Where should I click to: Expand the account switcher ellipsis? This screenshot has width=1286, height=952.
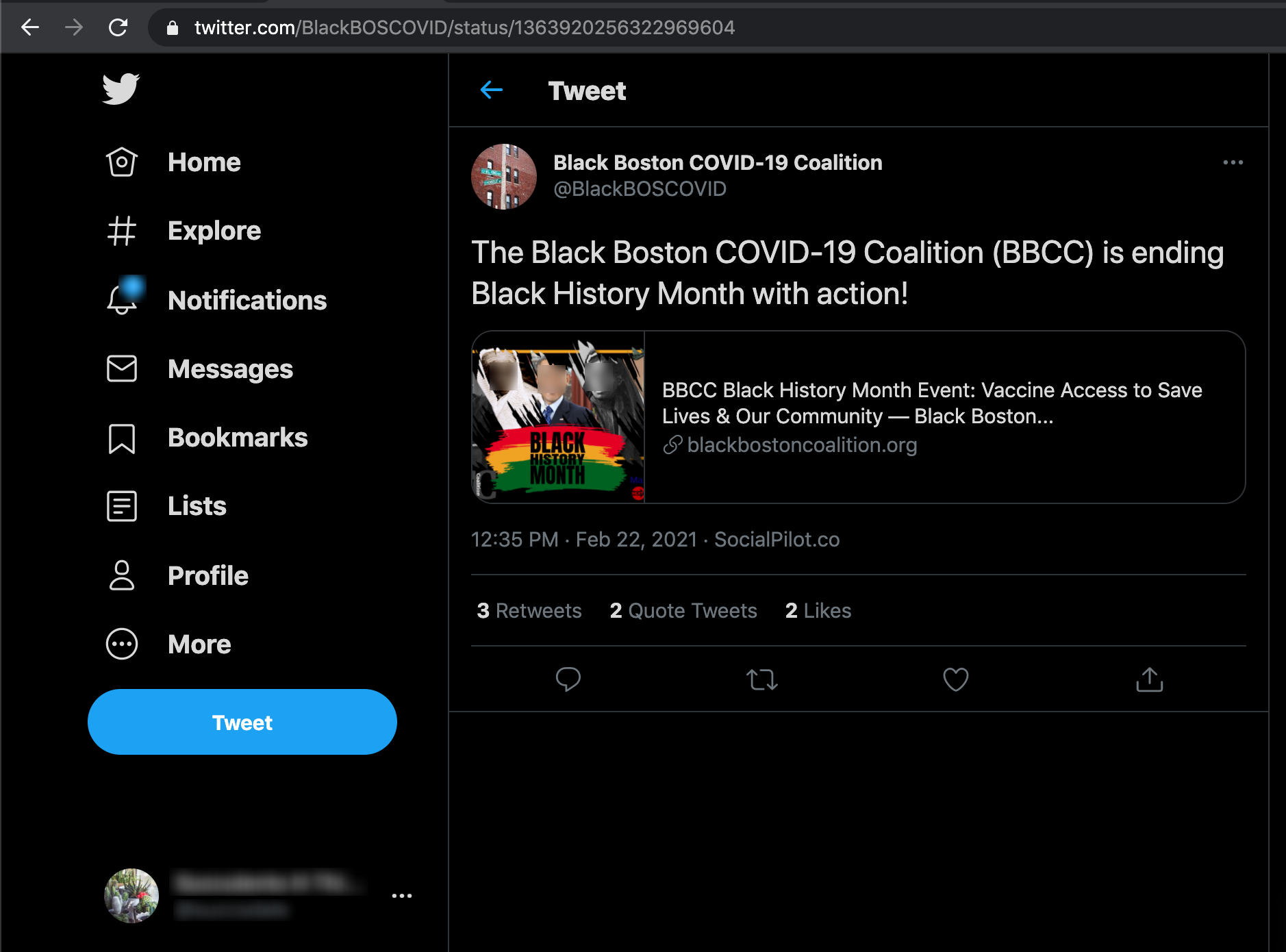(401, 895)
